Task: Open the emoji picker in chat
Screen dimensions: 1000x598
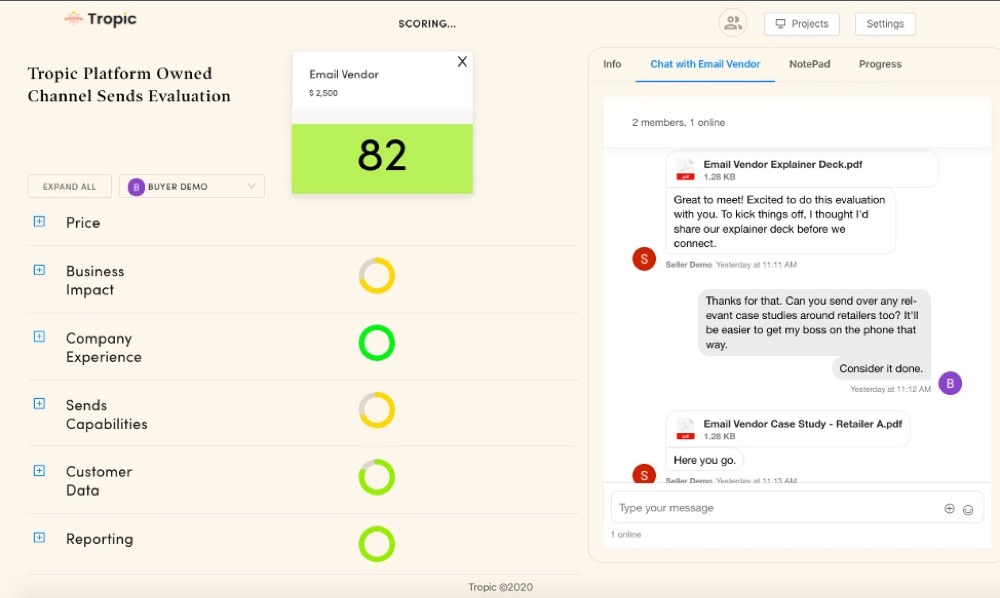Action: point(968,509)
